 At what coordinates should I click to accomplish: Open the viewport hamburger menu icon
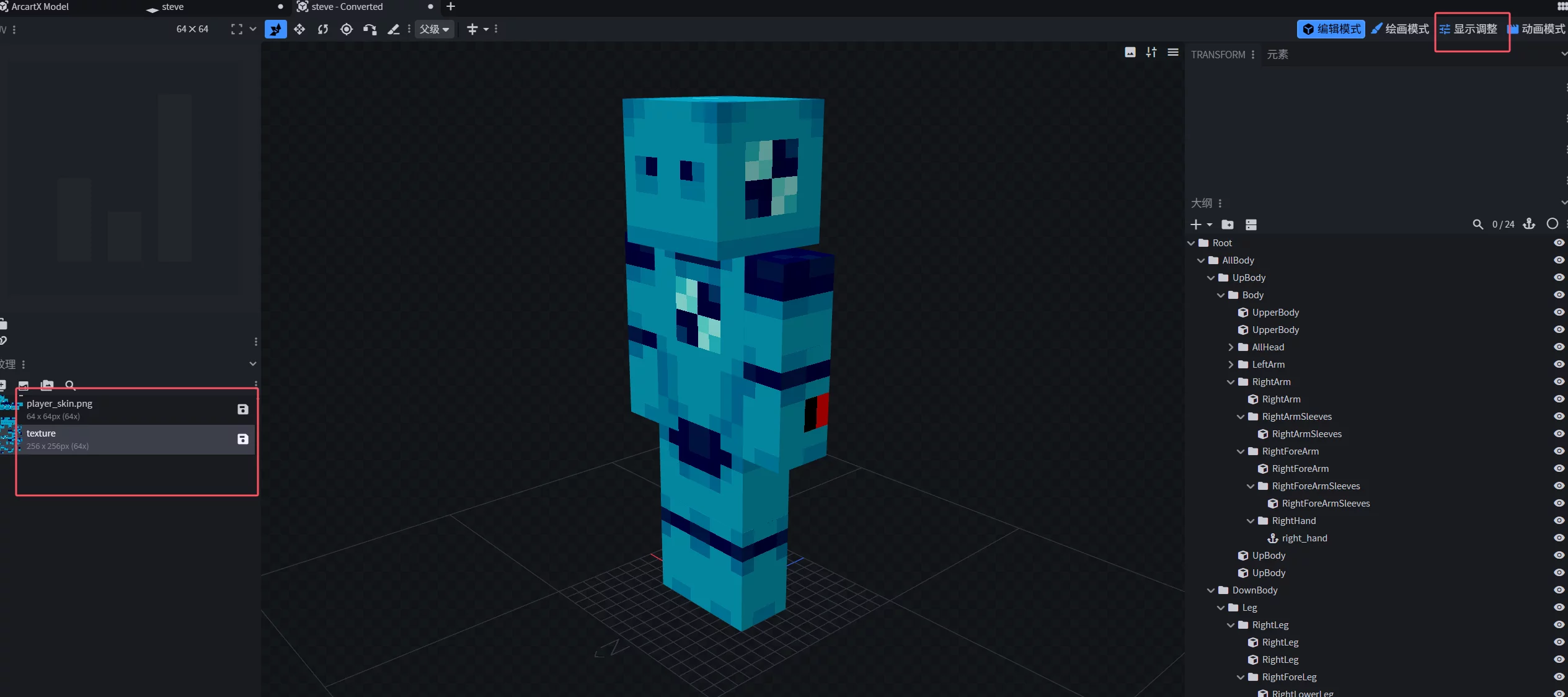pyautogui.click(x=1172, y=53)
